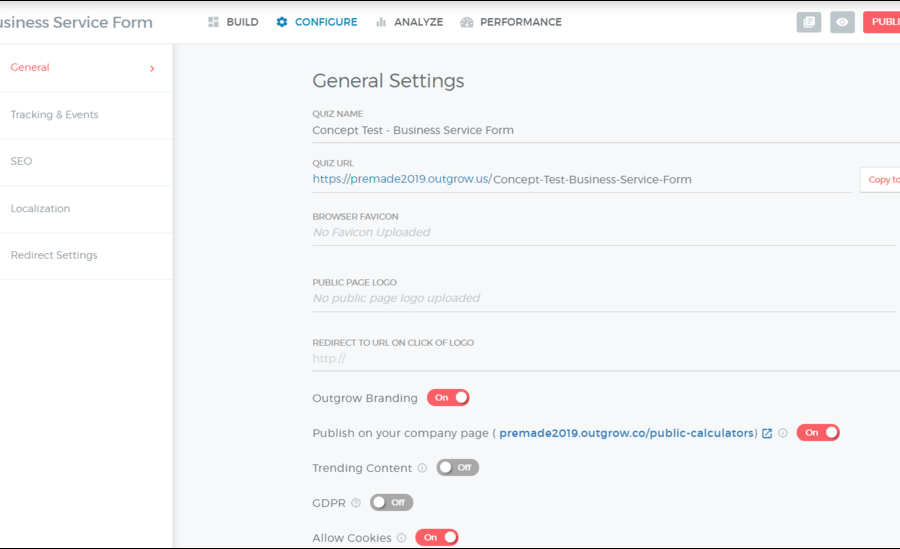The image size is (900, 549).
Task: Click info icon beside company page toggle
Action: point(783,433)
